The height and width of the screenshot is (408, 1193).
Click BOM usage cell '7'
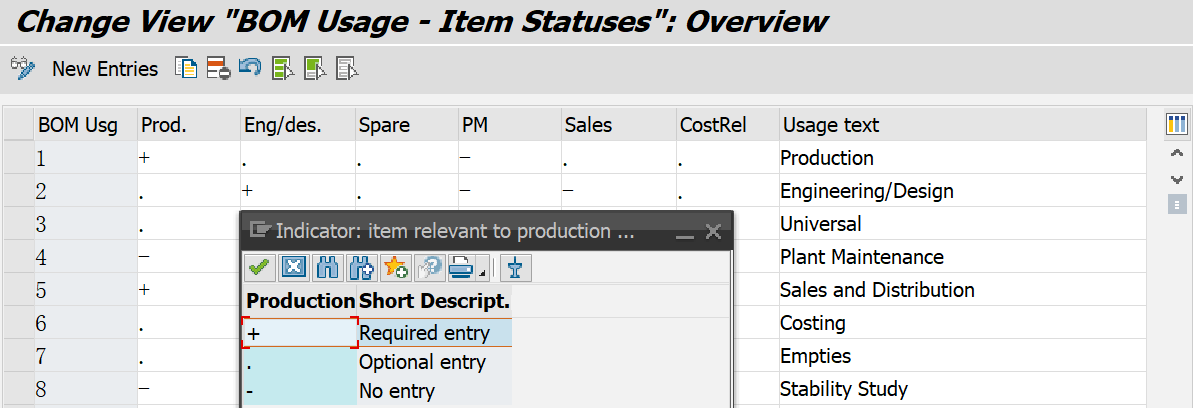(x=86, y=355)
